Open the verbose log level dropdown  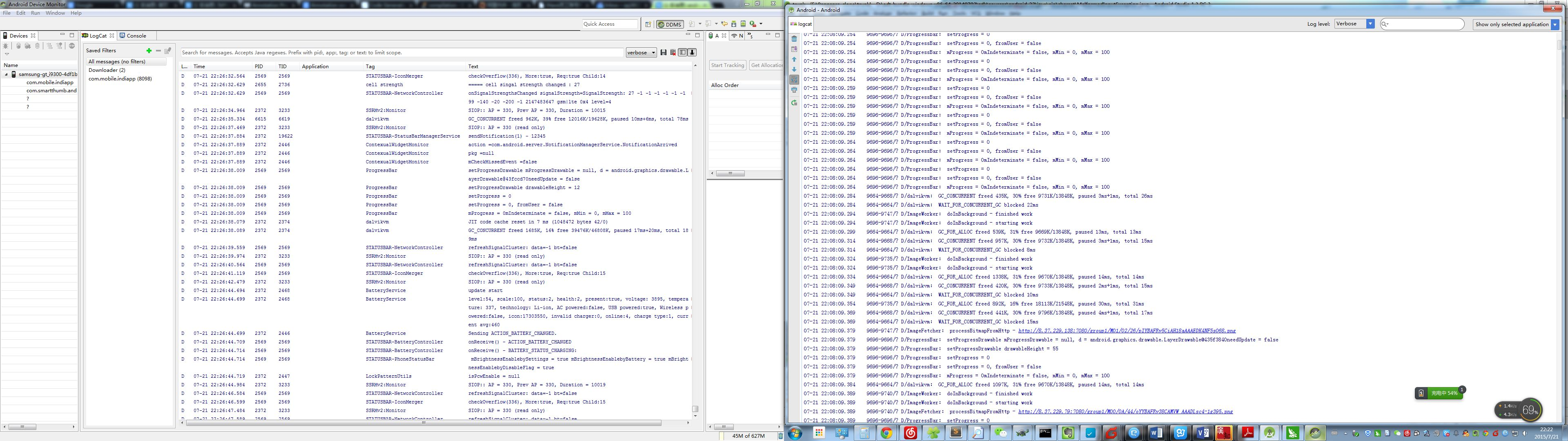click(x=641, y=52)
